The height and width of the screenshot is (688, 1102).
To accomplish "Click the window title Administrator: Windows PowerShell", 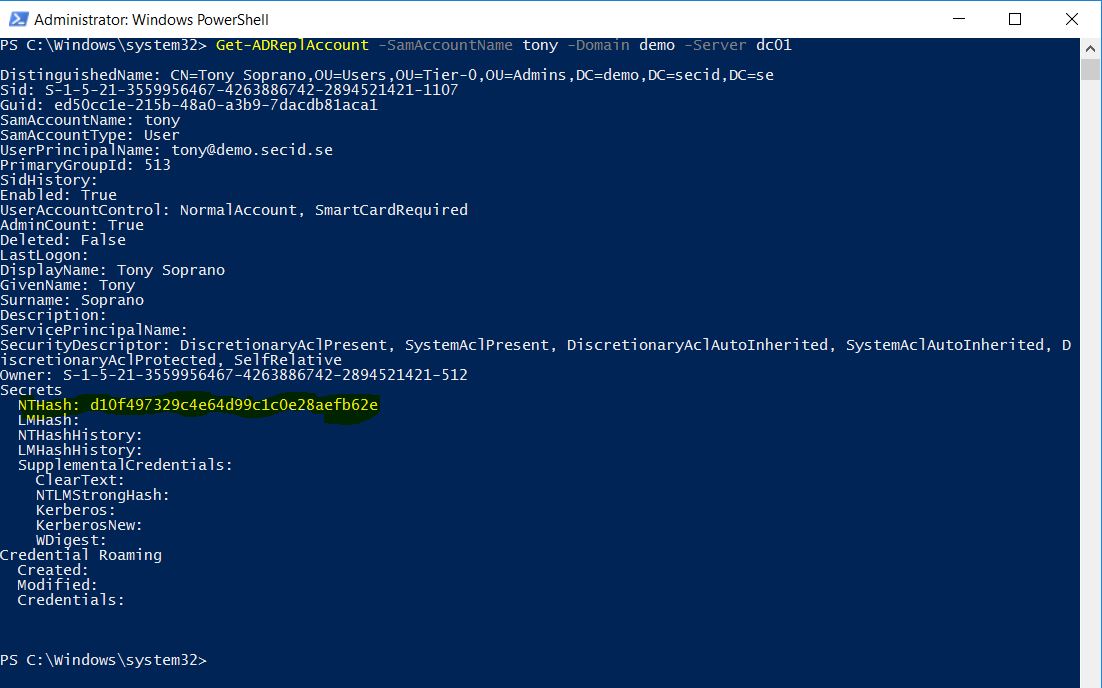I will click(151, 20).
